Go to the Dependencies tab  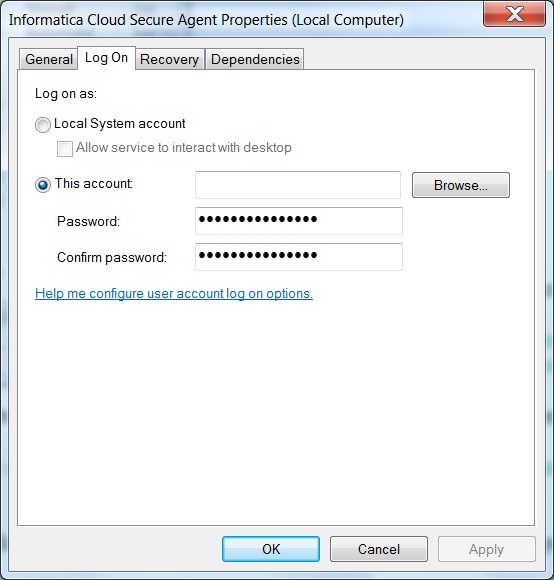tap(255, 59)
